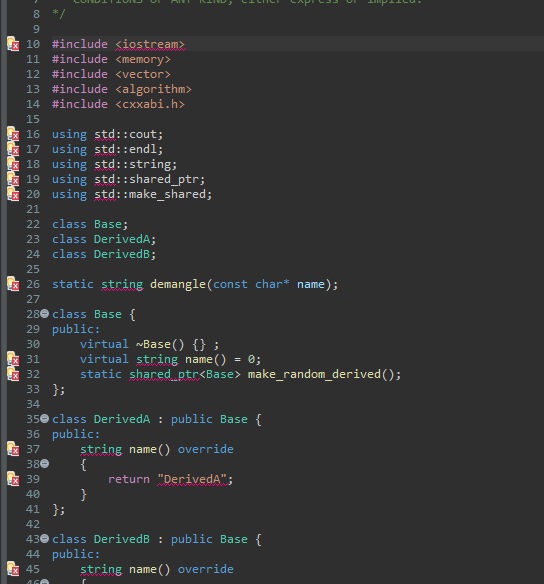544x584 pixels.
Task: Collapse the DerivedA class fold at line 35
Action: tap(44, 419)
